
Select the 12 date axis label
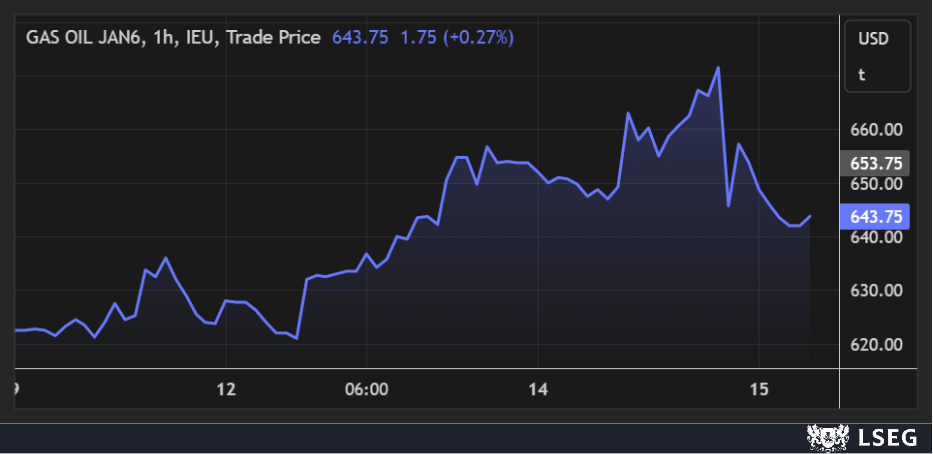pyautogui.click(x=227, y=390)
